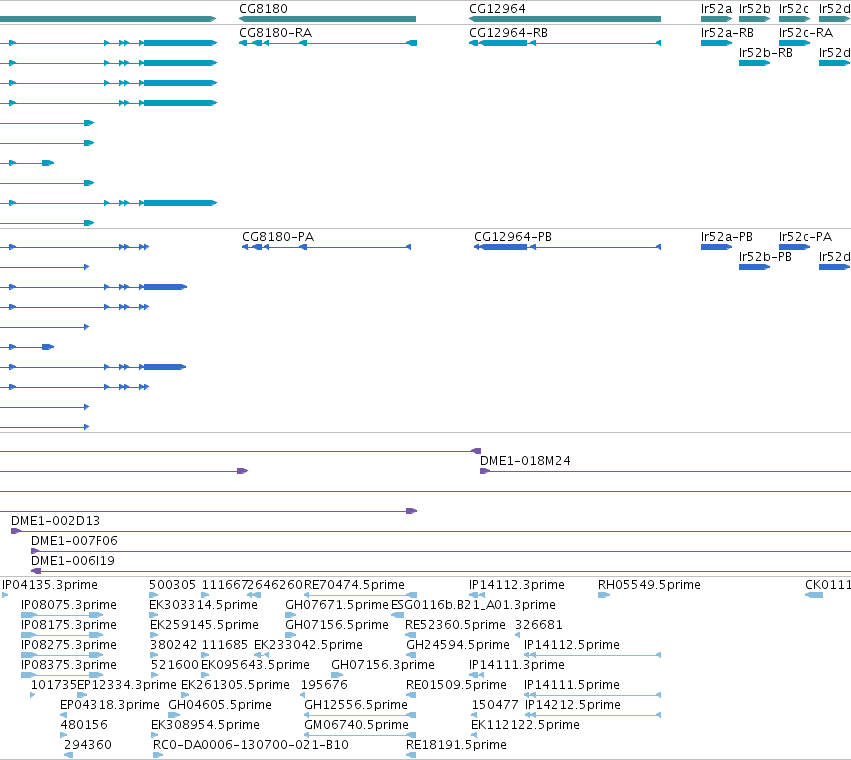Click the 326681 feature label
The image size is (851, 760).
pos(539,625)
